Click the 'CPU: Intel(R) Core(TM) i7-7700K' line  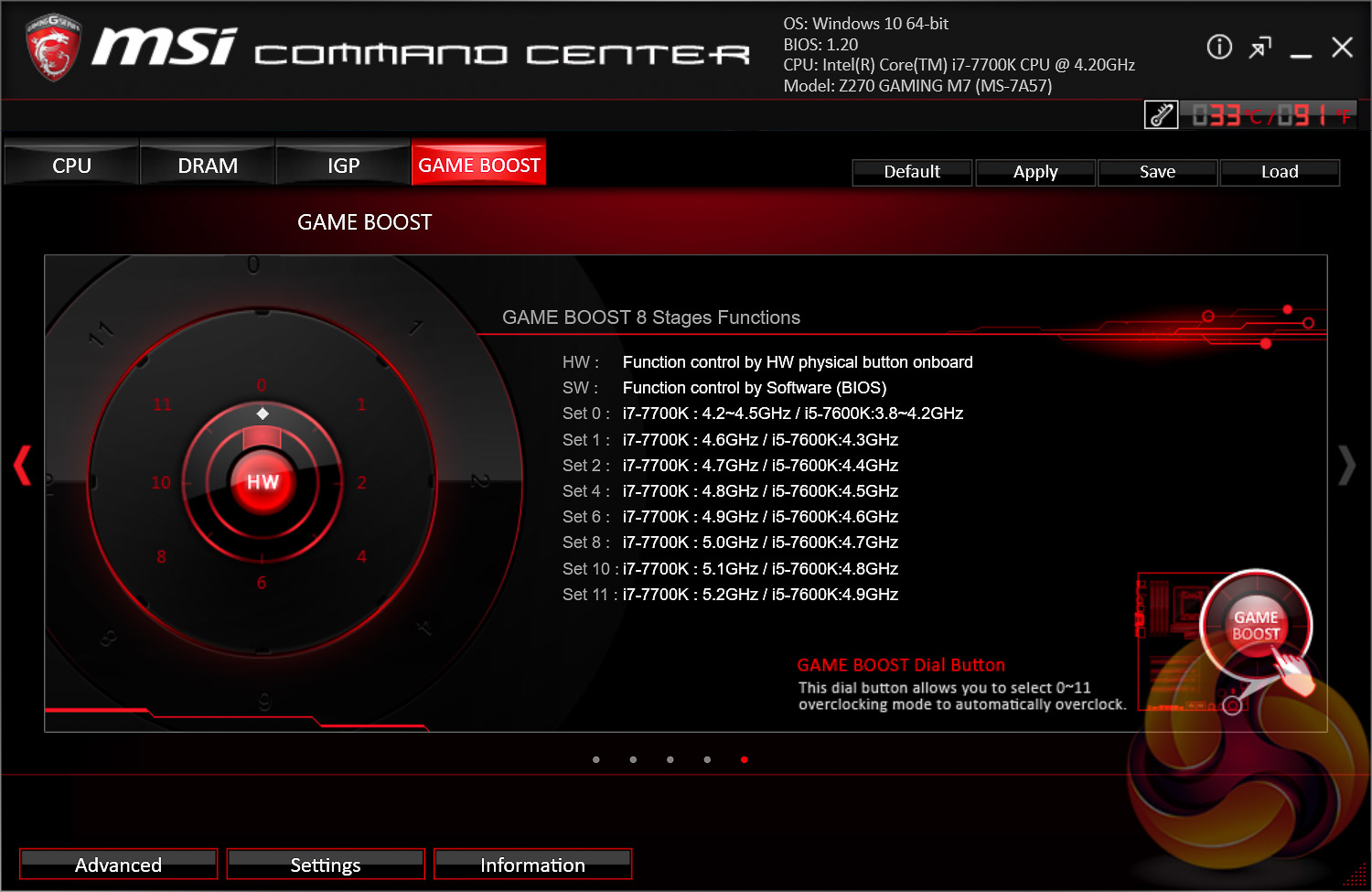[959, 65]
